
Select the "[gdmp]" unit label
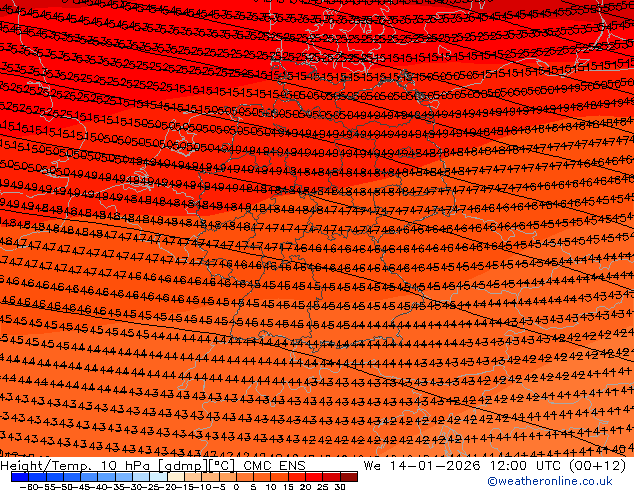[182, 466]
